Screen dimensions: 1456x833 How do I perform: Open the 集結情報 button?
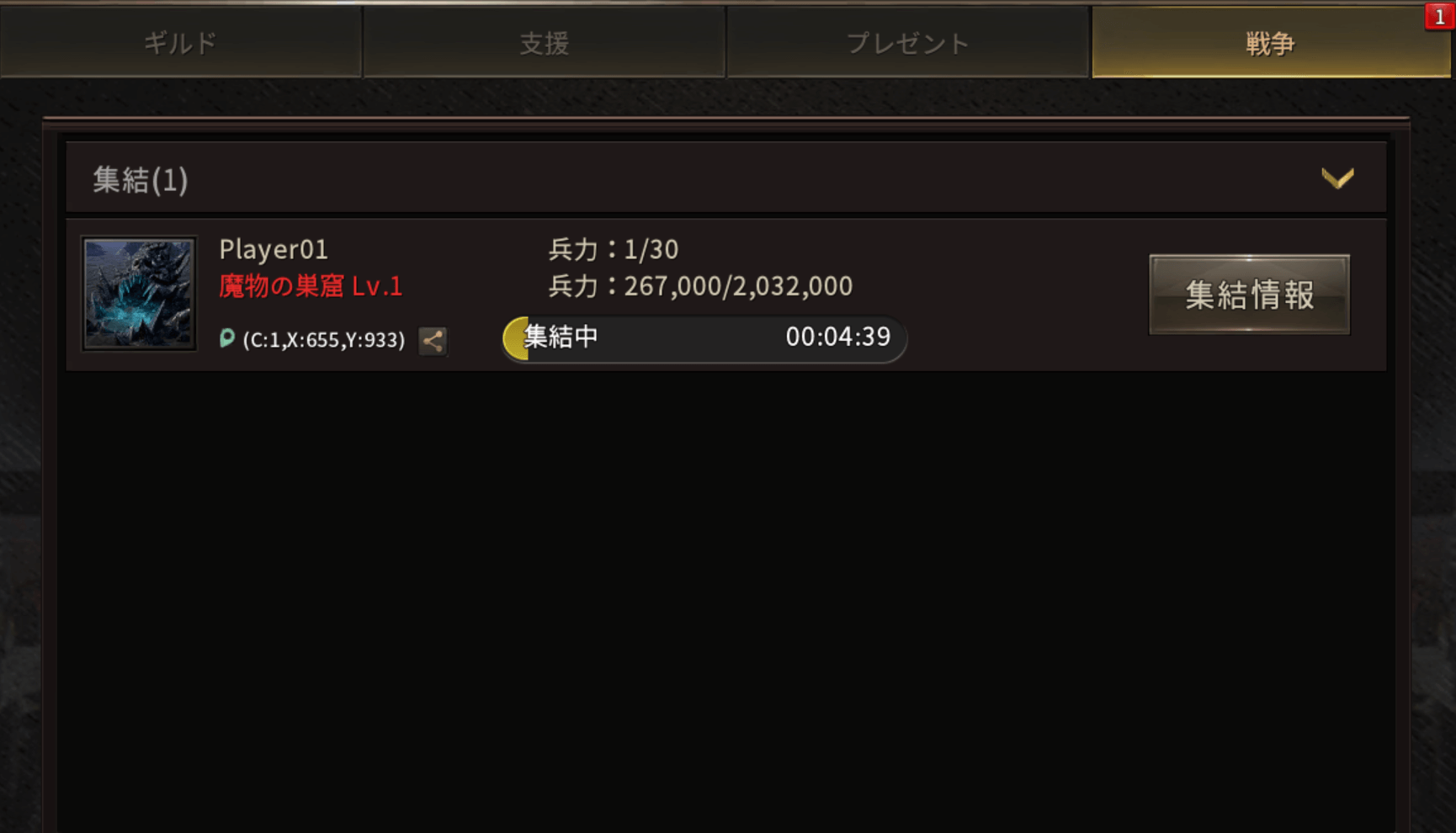[x=1249, y=294]
